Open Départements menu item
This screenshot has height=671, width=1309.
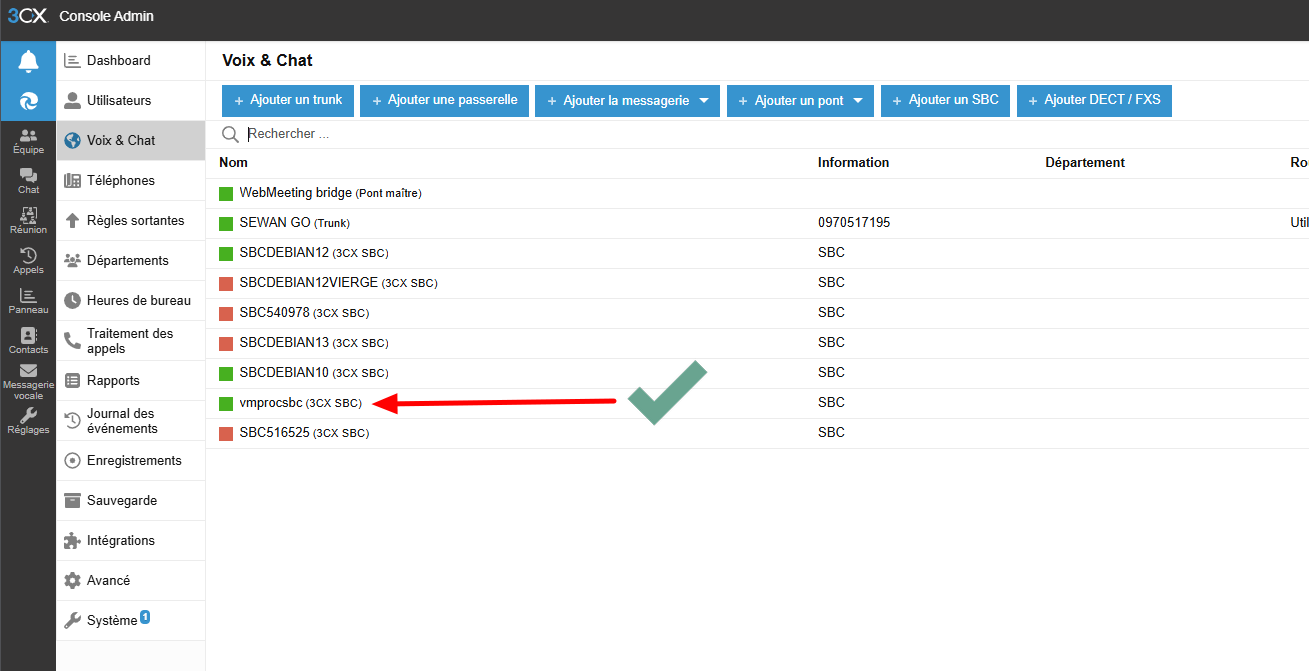(131, 261)
